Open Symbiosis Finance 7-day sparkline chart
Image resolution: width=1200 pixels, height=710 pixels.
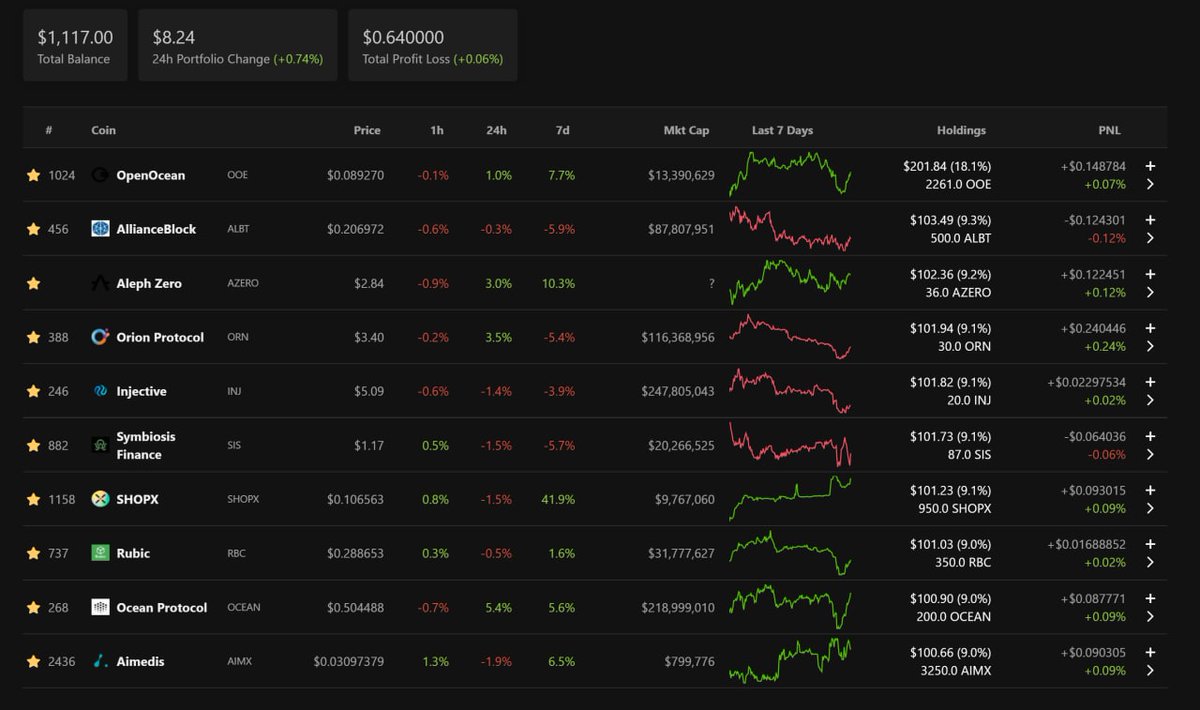click(790, 444)
